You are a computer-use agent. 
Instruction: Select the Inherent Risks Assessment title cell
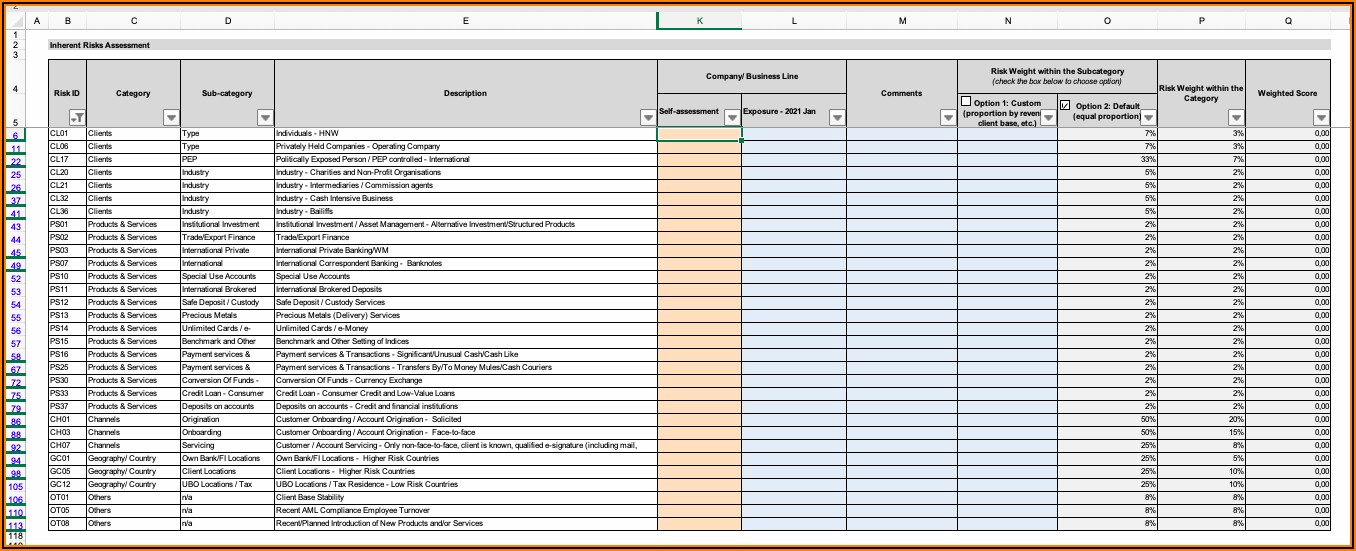click(100, 45)
